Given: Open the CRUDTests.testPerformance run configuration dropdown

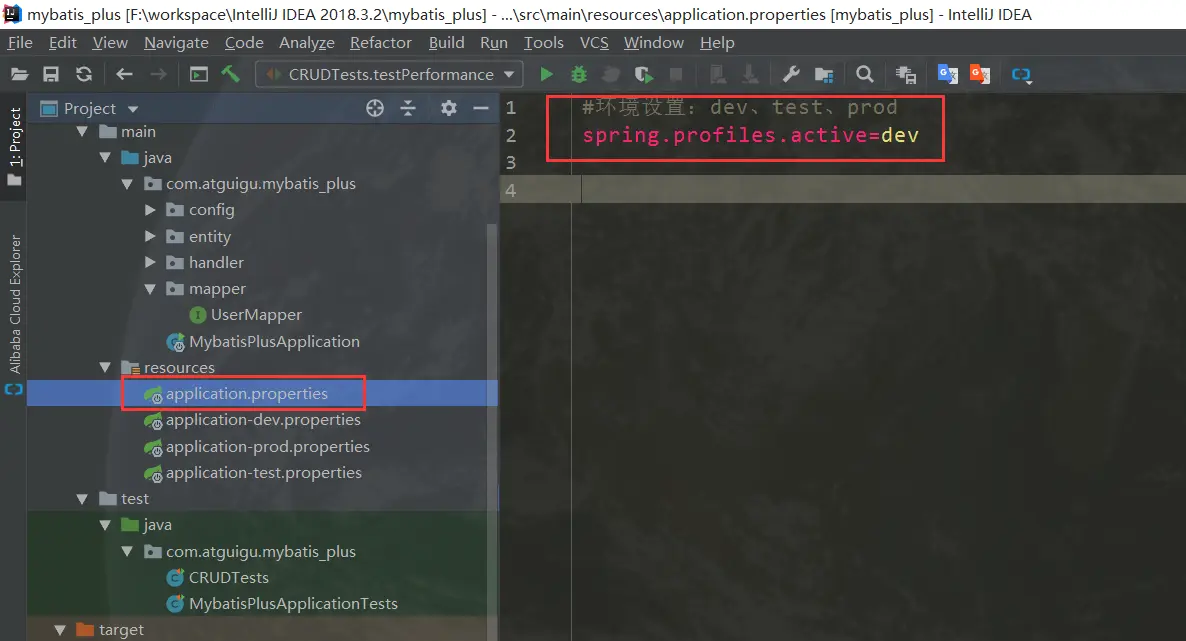Looking at the screenshot, I should (390, 74).
